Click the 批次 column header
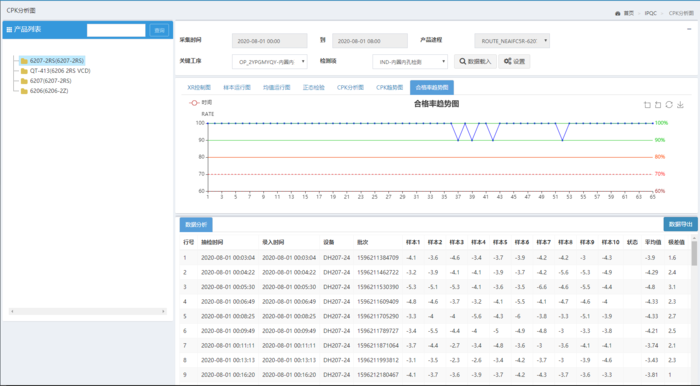 tap(362, 242)
